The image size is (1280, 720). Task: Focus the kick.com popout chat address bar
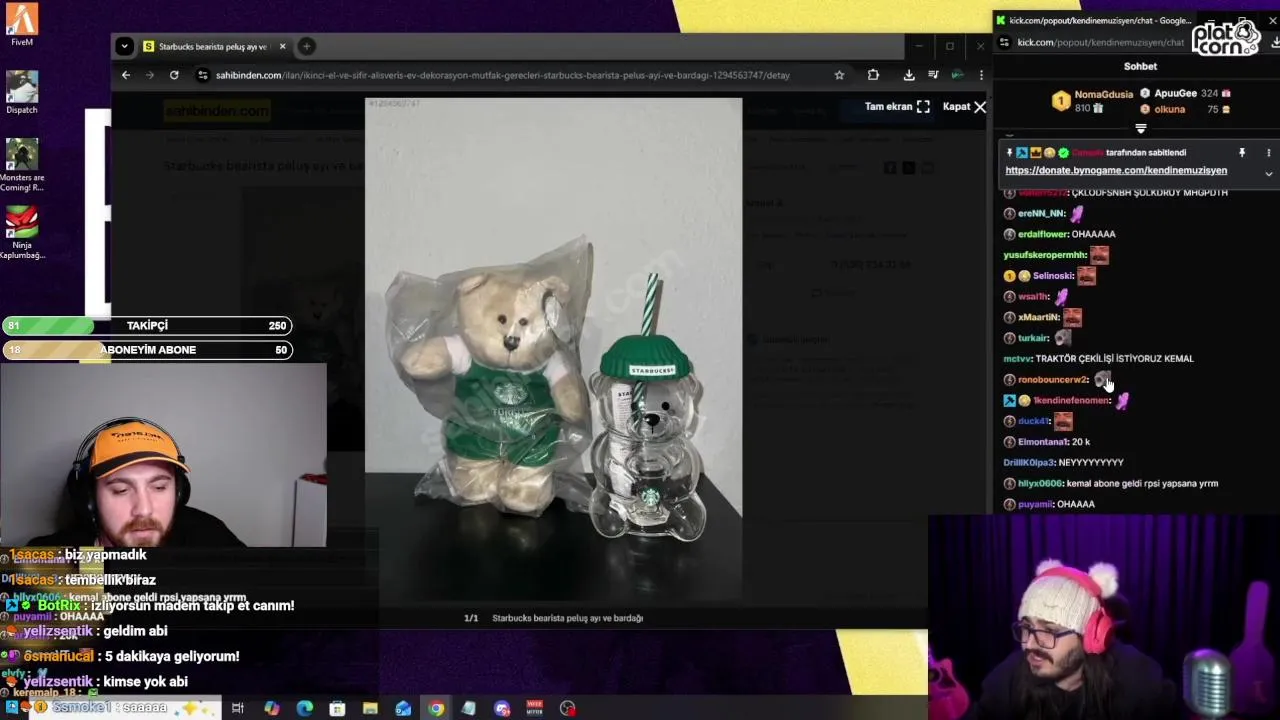coord(1100,42)
